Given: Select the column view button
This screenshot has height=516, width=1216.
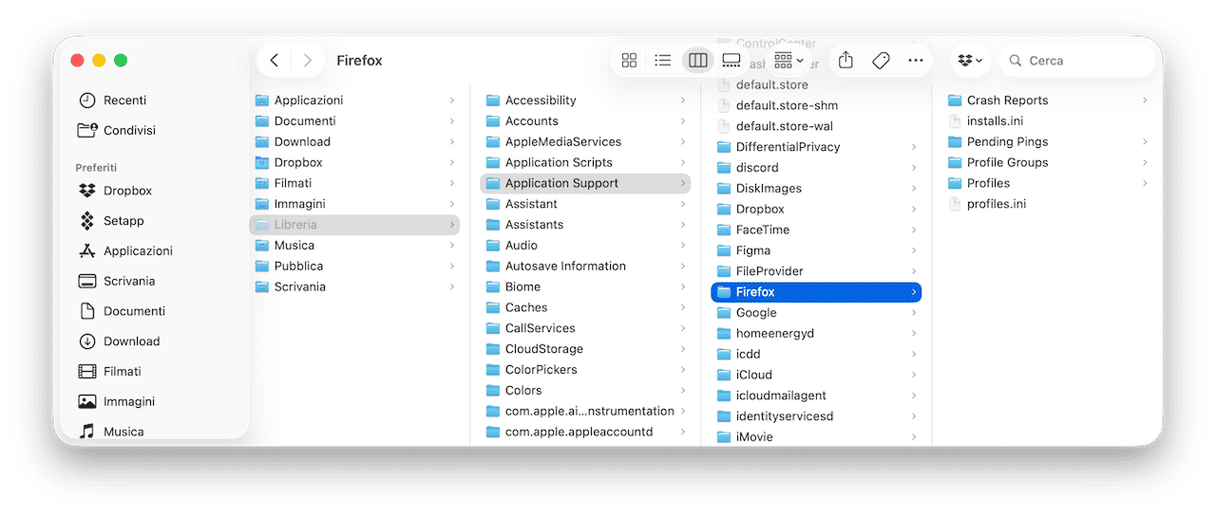Looking at the screenshot, I should pos(698,61).
